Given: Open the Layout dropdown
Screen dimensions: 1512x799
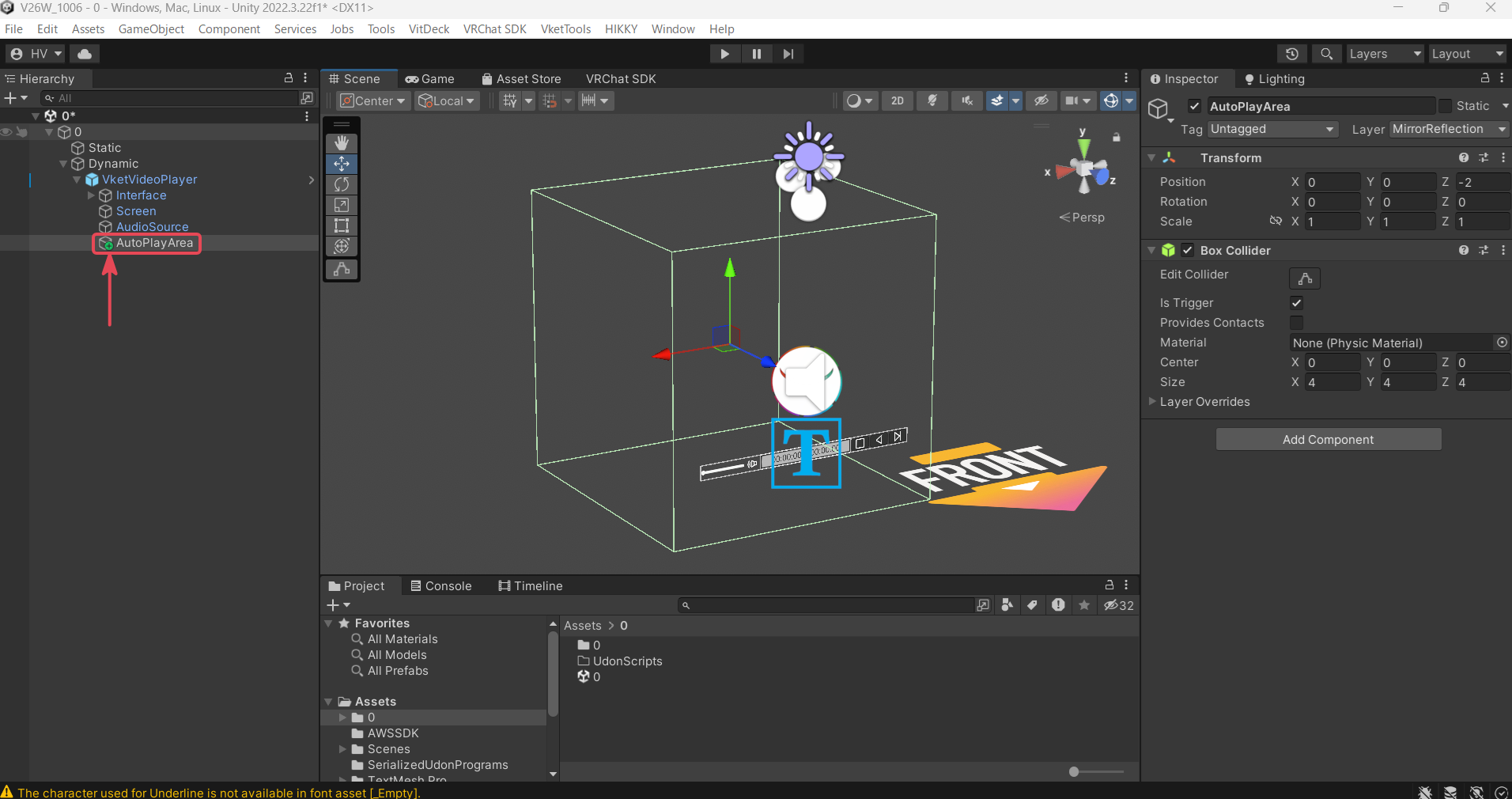Looking at the screenshot, I should [1466, 54].
